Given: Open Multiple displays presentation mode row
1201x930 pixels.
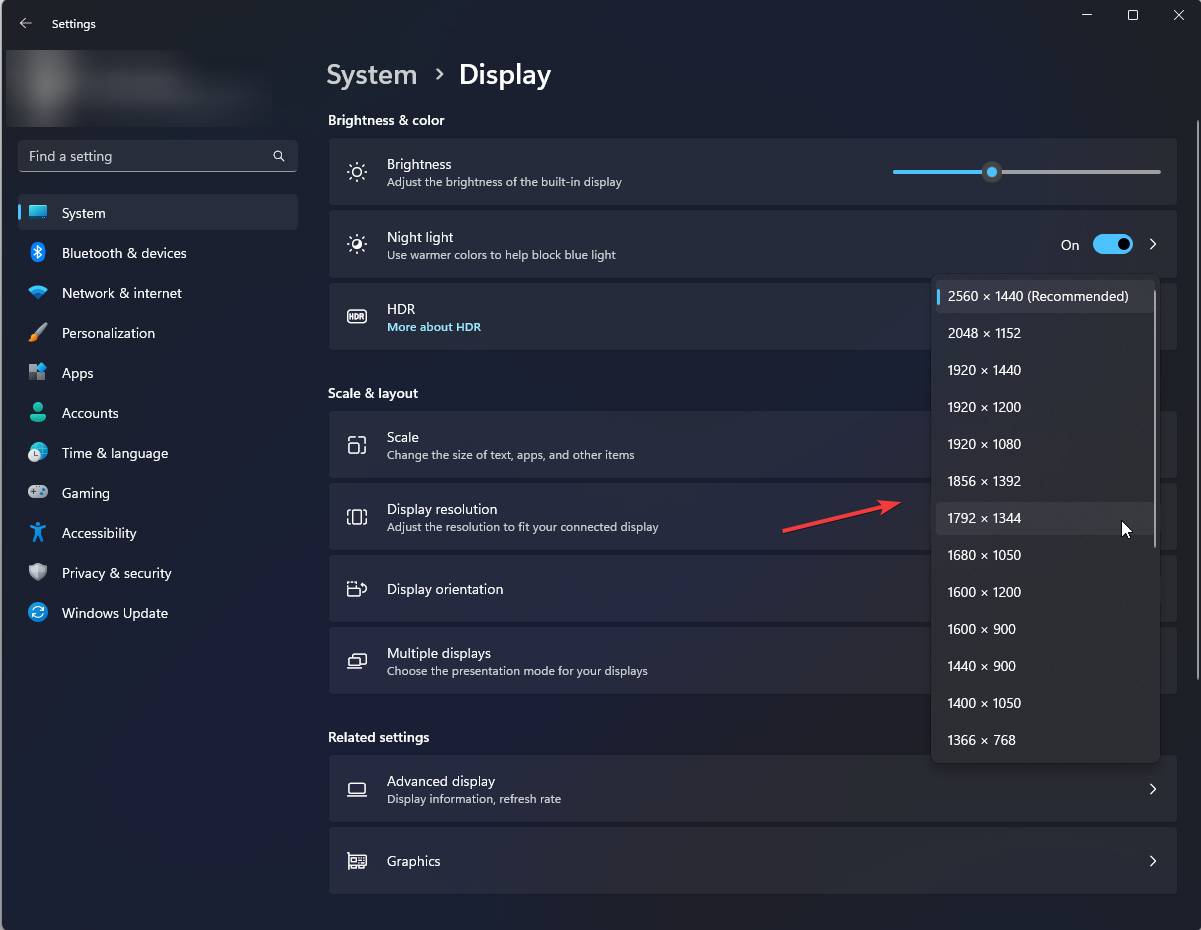Looking at the screenshot, I should [x=753, y=661].
